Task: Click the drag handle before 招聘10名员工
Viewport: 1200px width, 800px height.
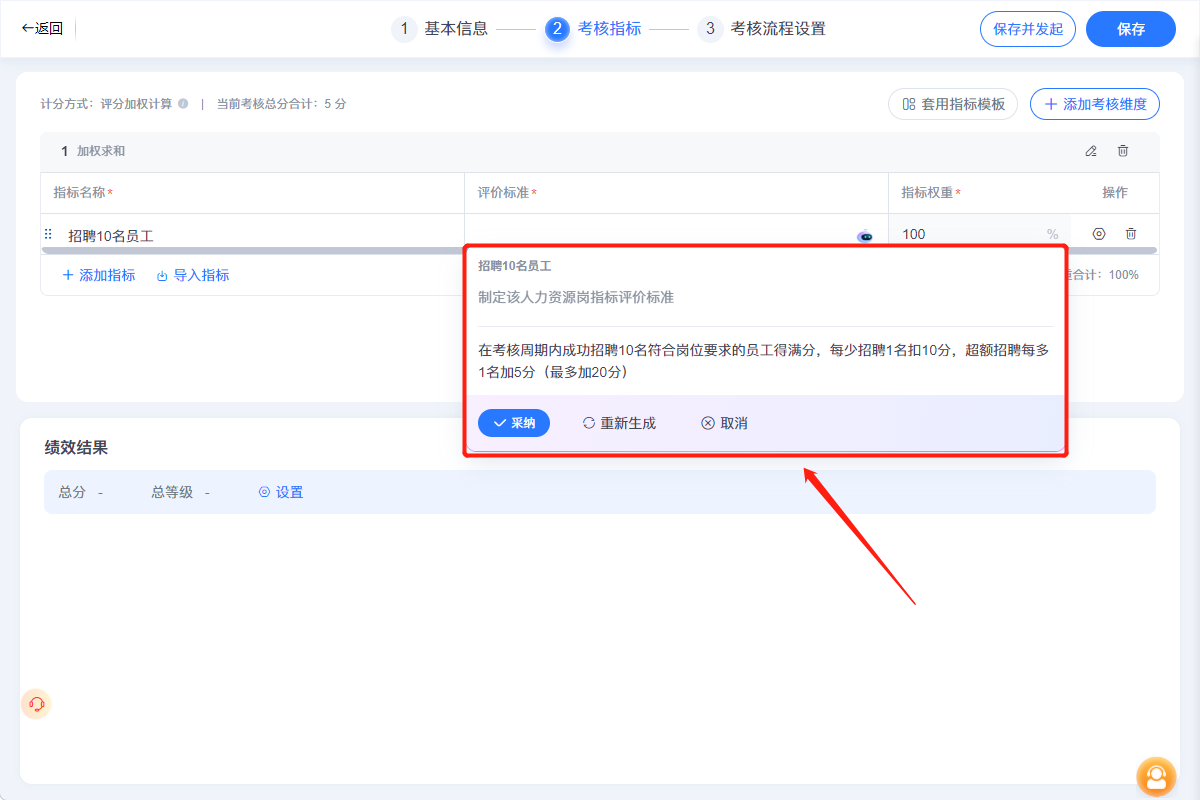Action: (x=47, y=233)
